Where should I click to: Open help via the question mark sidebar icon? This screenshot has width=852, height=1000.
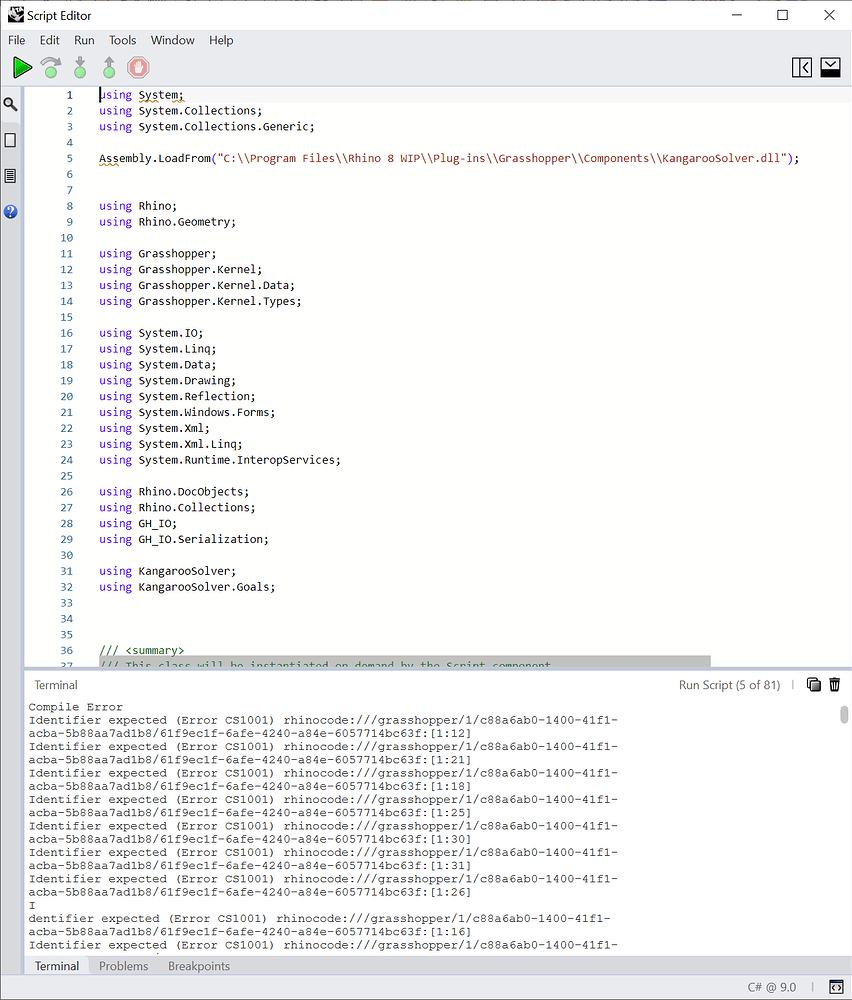(11, 211)
